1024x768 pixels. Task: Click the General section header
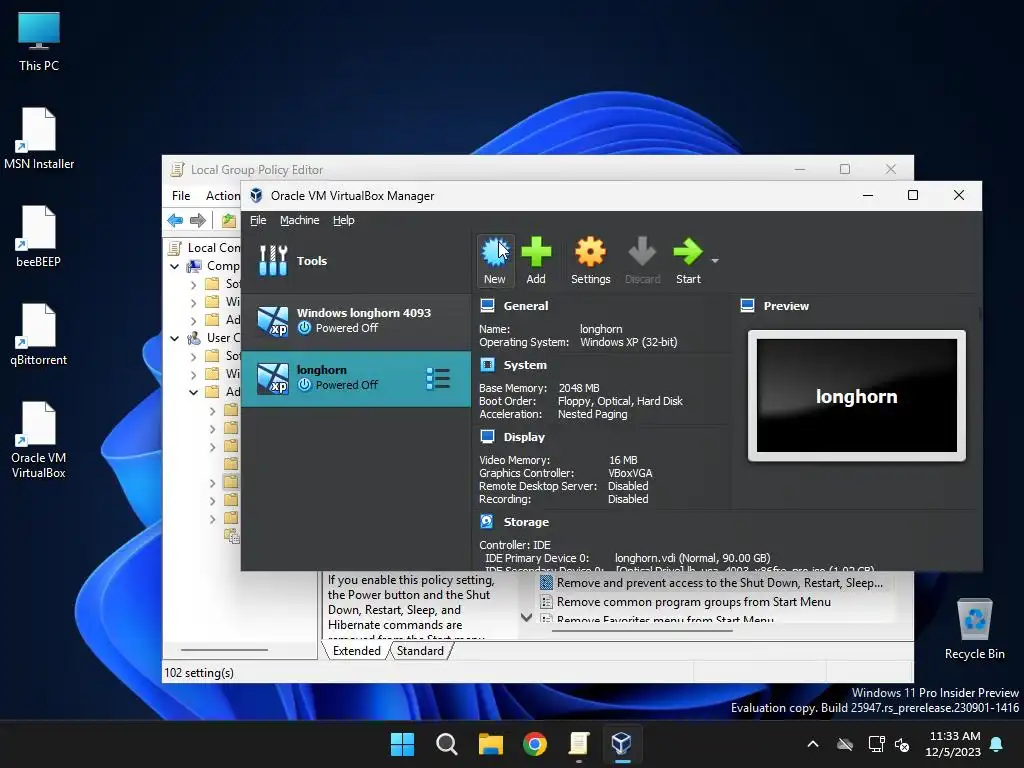(526, 306)
